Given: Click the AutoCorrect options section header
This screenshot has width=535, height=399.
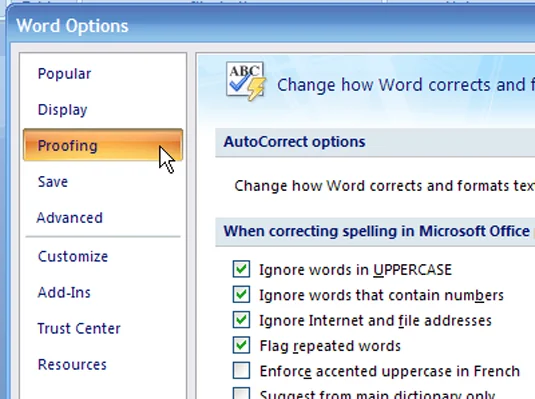Looking at the screenshot, I should pos(375,142).
